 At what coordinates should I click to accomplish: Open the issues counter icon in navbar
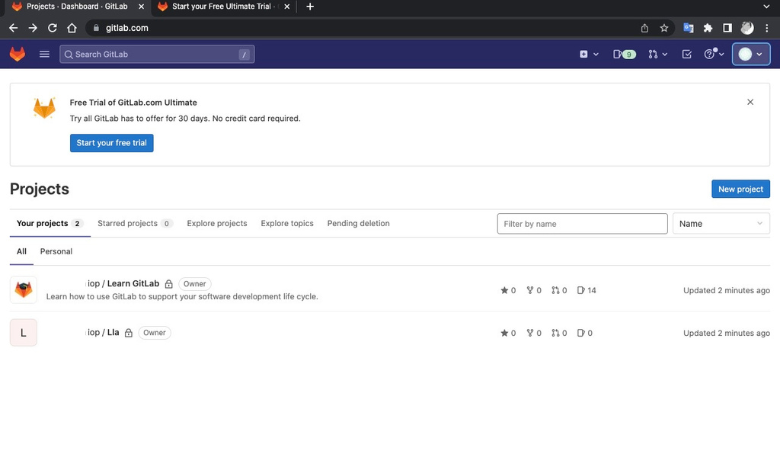pyautogui.click(x=624, y=54)
